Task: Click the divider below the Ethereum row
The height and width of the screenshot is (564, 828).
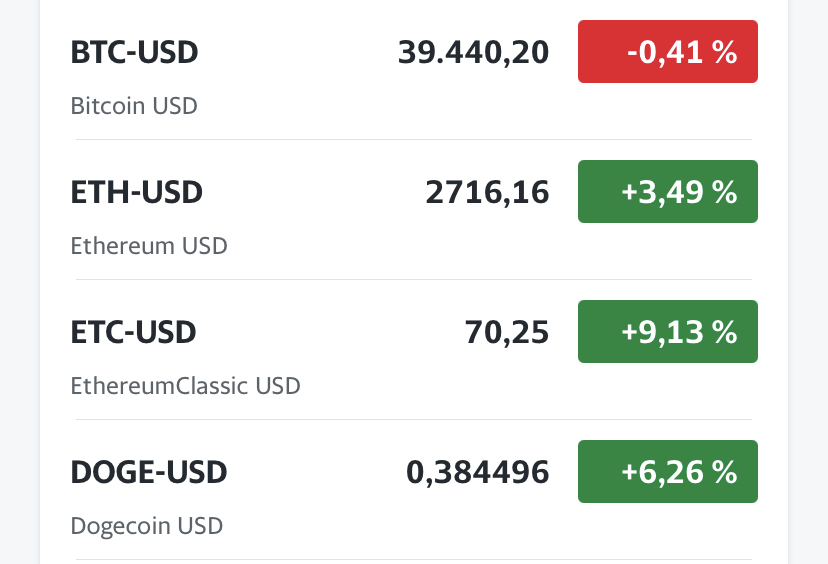Action: click(x=413, y=279)
